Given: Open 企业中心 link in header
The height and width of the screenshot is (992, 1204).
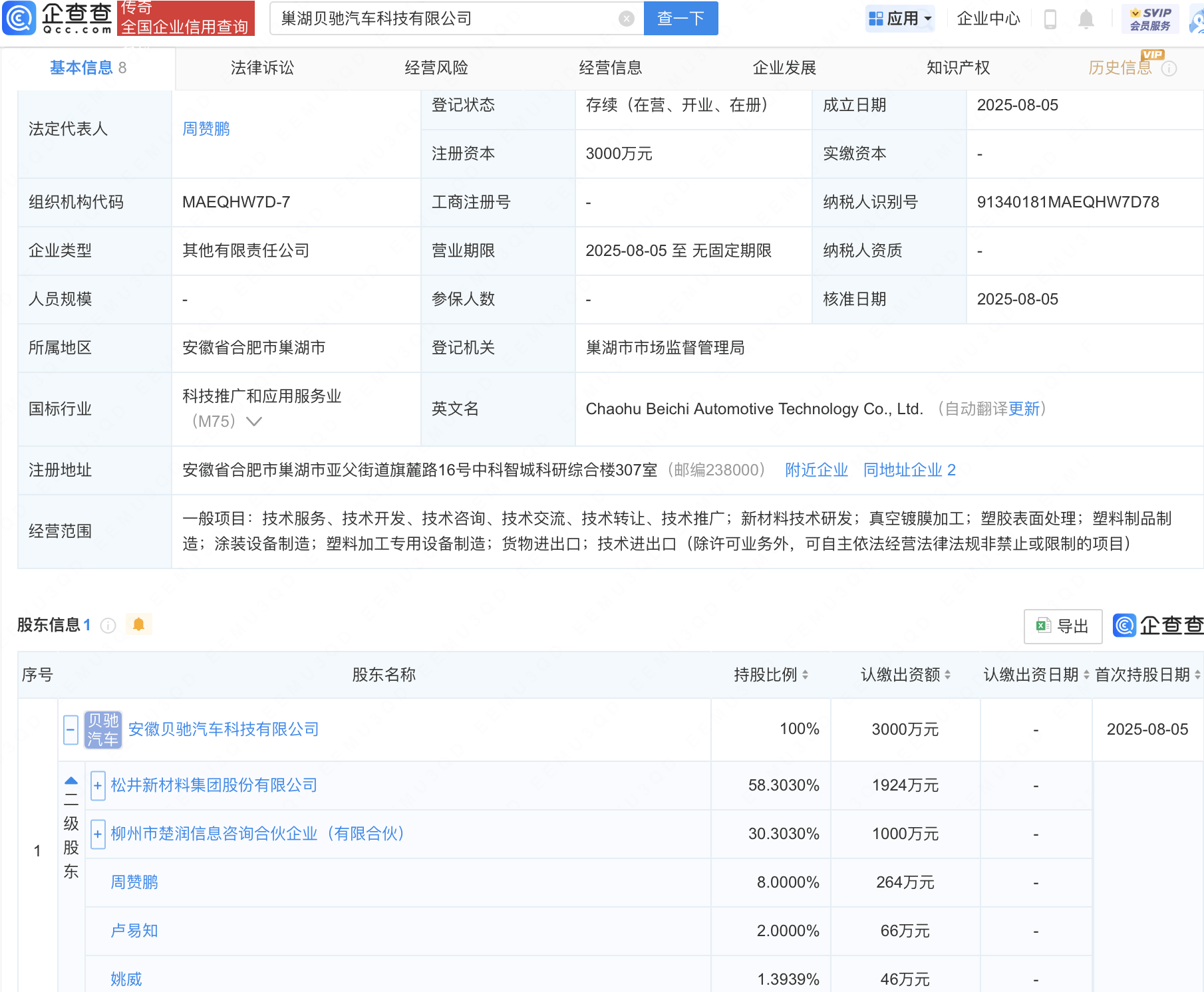Looking at the screenshot, I should tap(988, 19).
